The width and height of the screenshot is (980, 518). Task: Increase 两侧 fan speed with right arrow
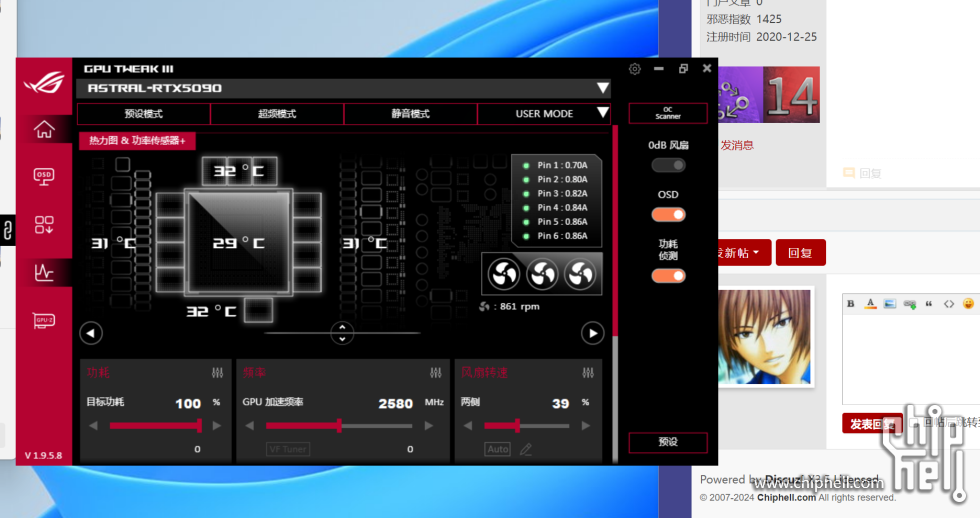pyautogui.click(x=586, y=426)
